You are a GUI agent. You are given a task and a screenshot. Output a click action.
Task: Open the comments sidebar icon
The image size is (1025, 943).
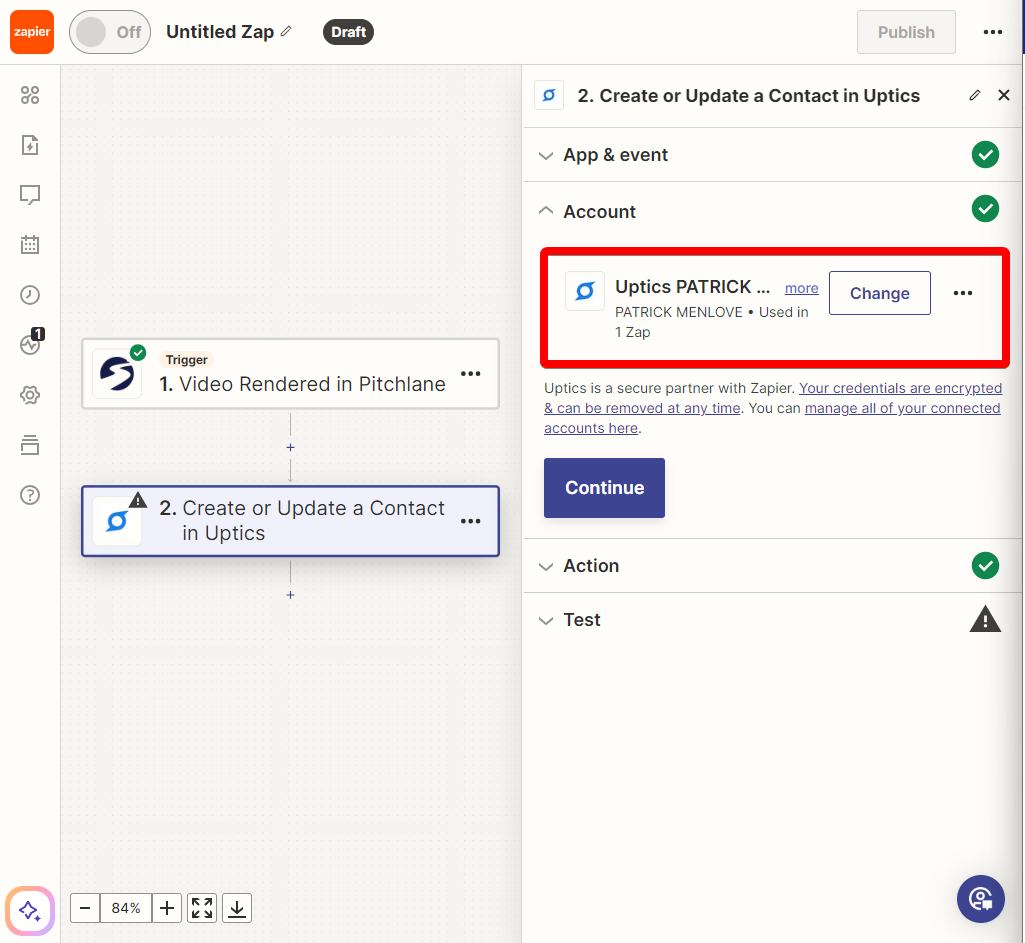[30, 195]
